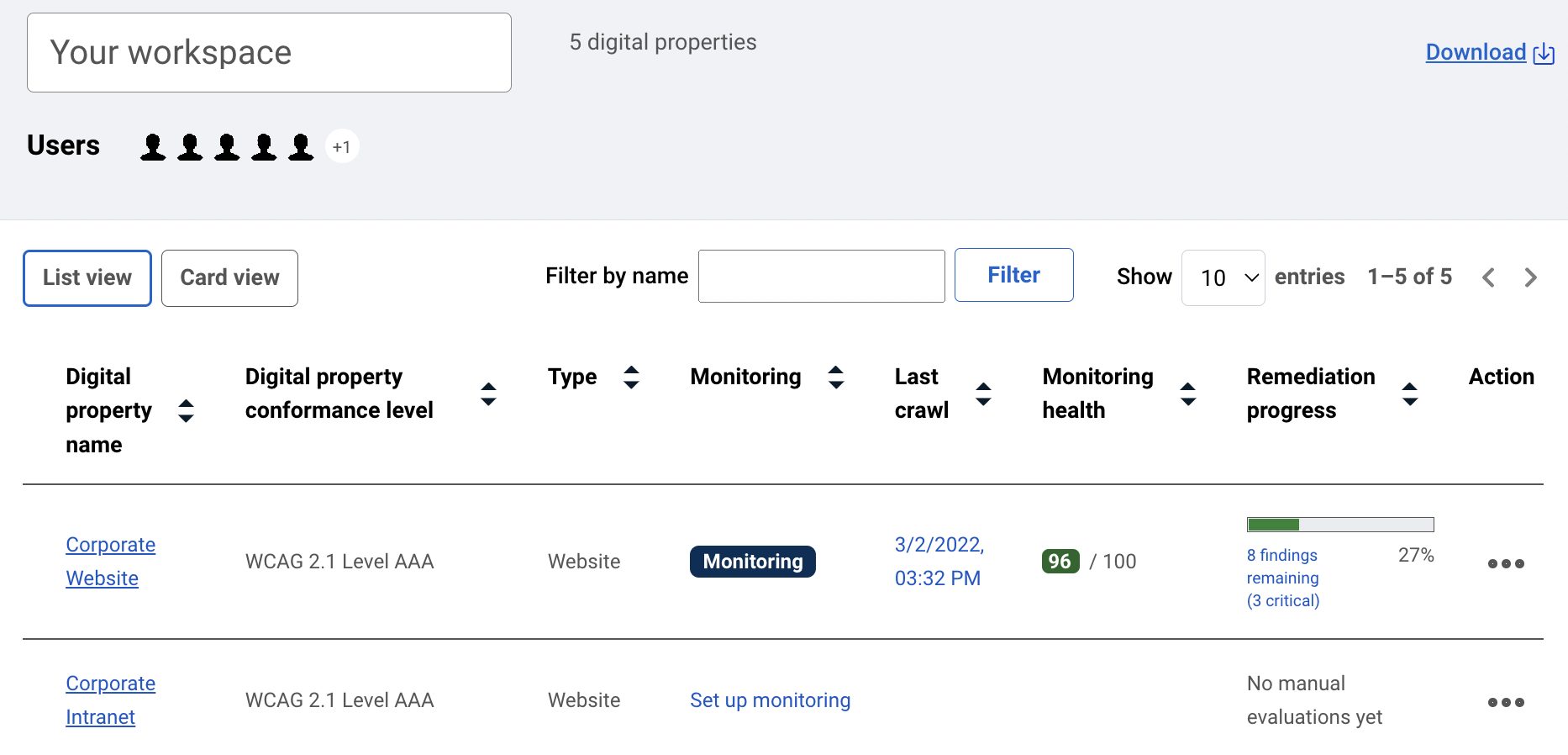Click the fourth user avatar icon
Image resolution: width=1568 pixels, height=755 pixels.
click(x=264, y=147)
